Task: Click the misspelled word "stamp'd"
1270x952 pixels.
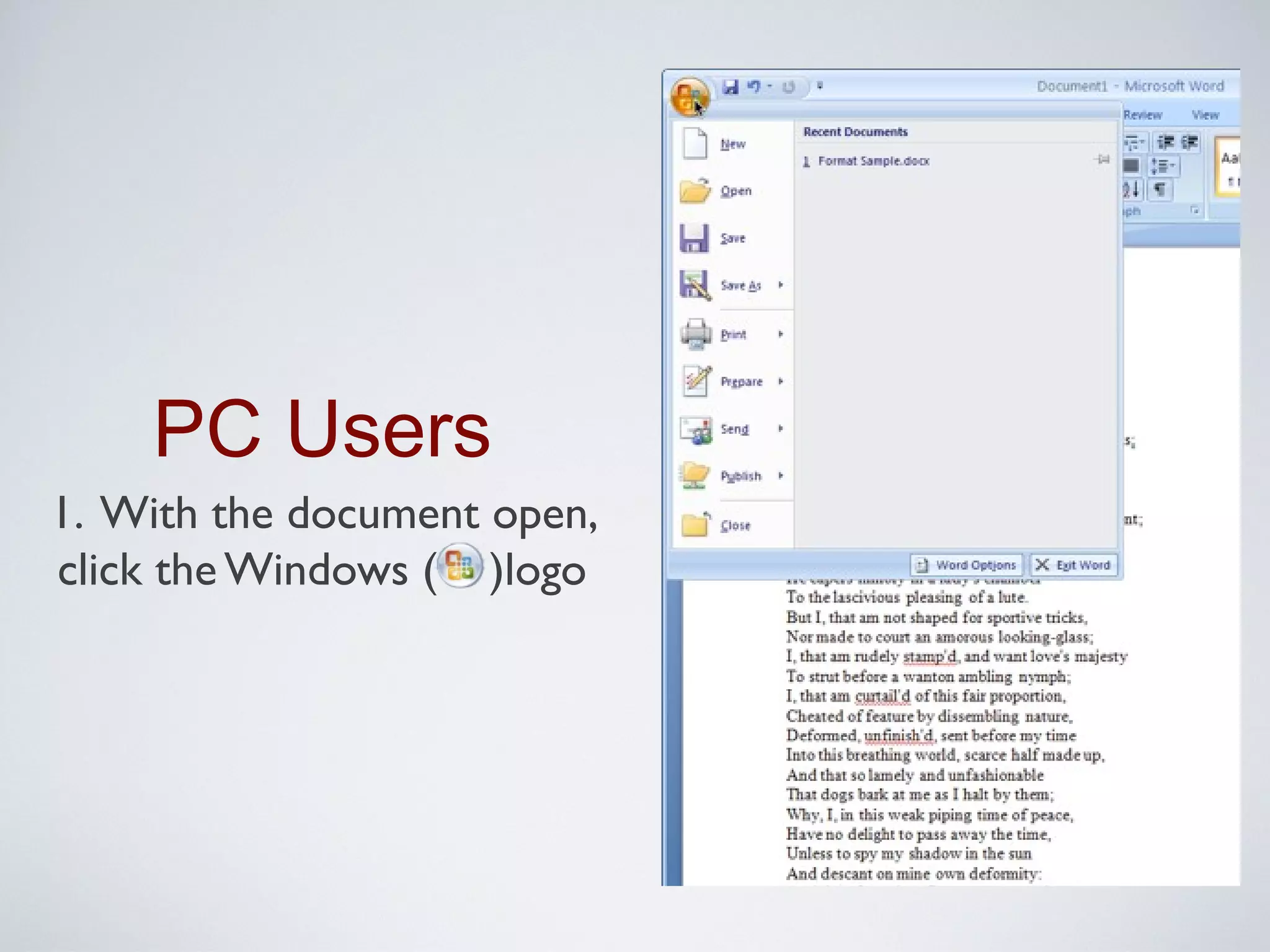Action: [x=930, y=657]
